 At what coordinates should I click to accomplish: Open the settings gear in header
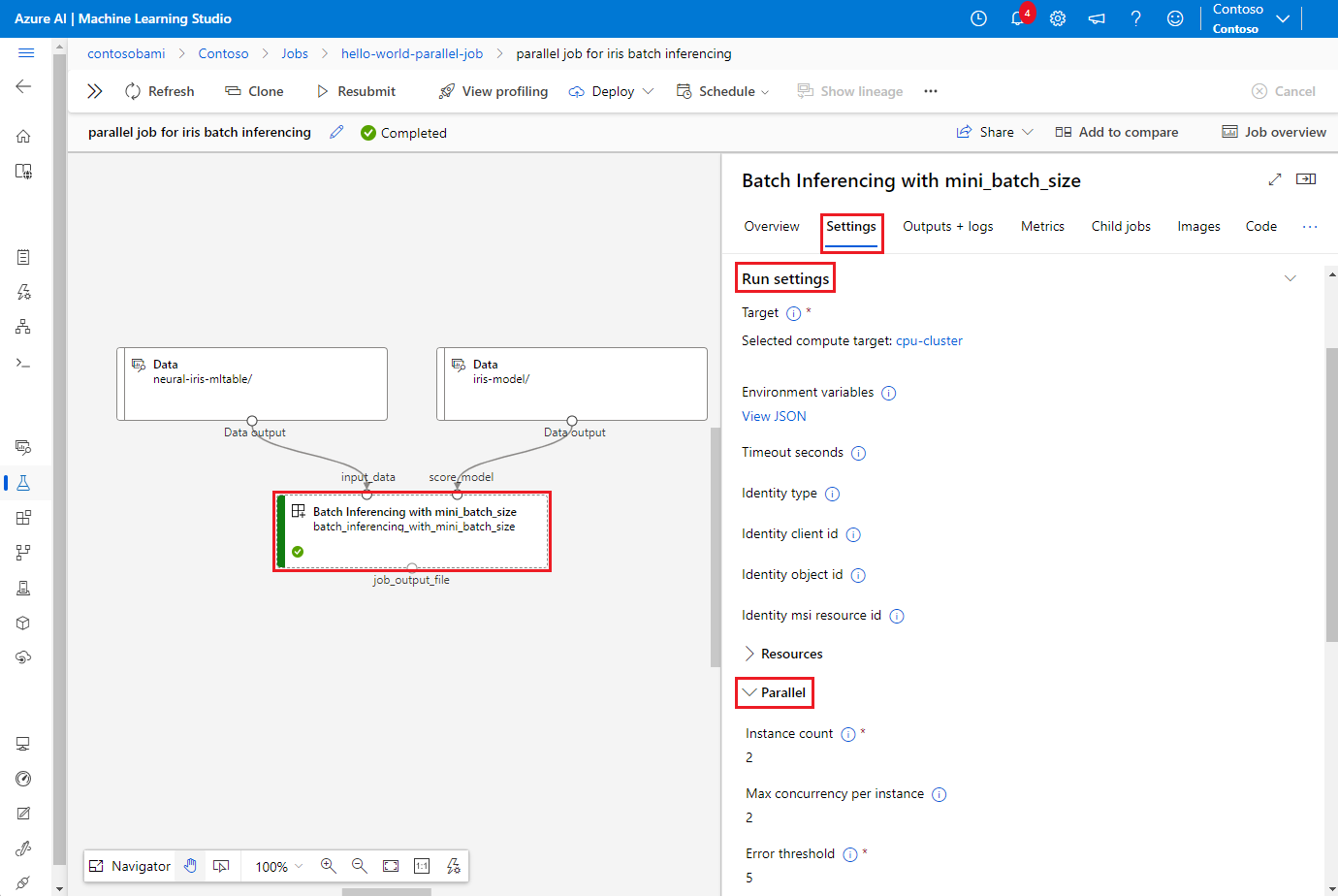point(1058,18)
